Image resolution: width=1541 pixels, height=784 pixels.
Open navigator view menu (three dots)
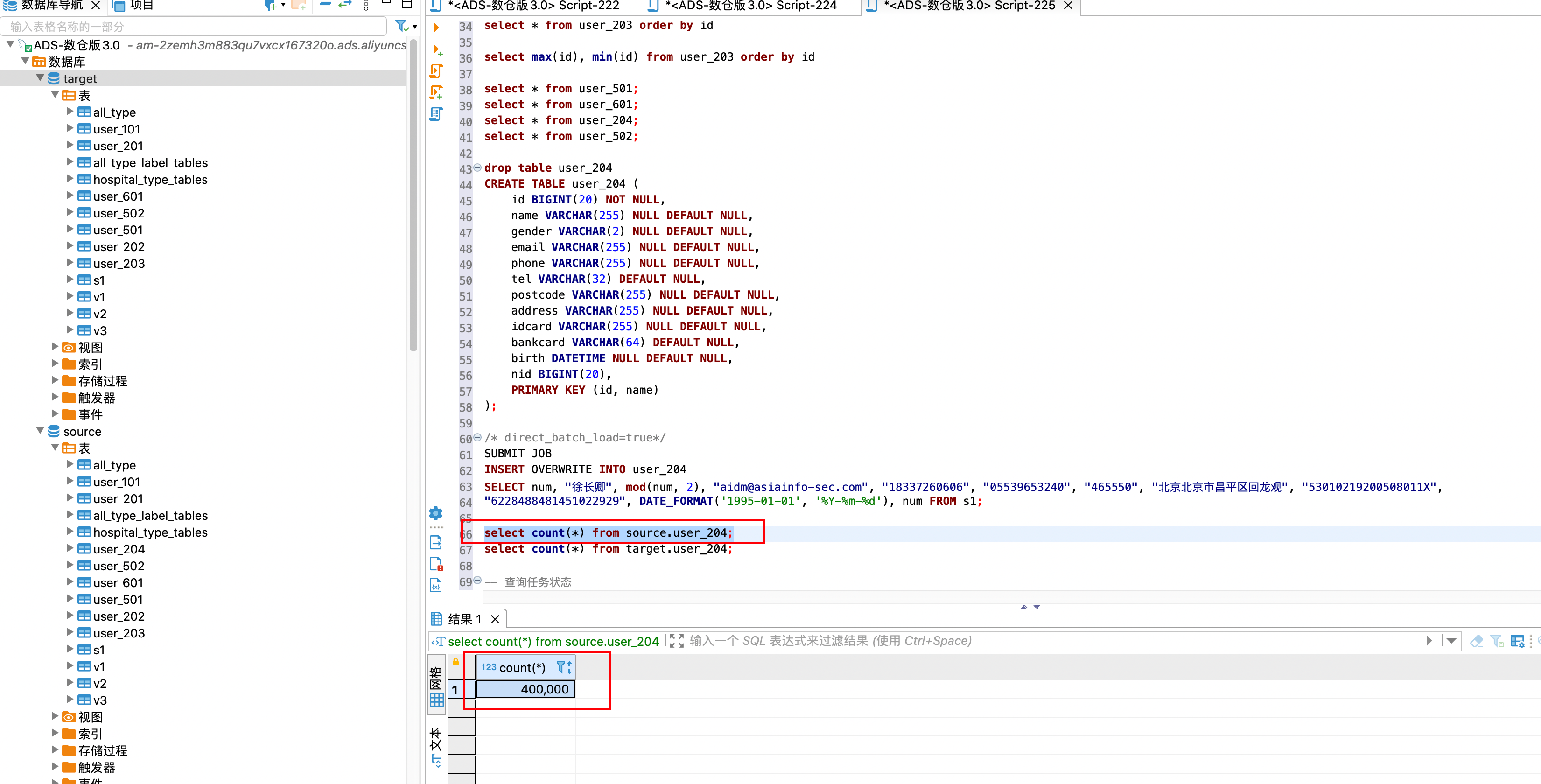pyautogui.click(x=366, y=6)
